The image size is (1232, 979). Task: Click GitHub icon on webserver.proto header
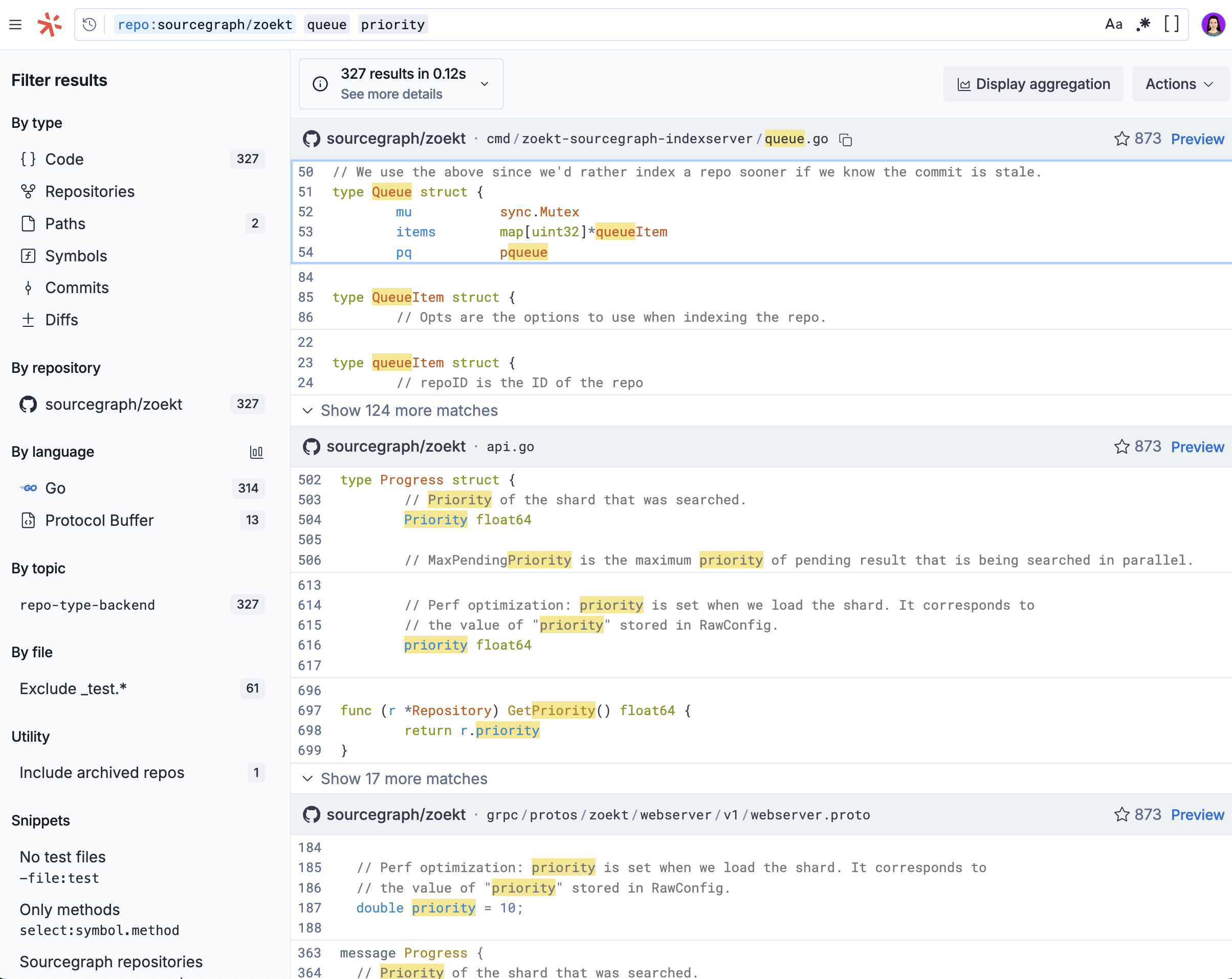tap(312, 814)
